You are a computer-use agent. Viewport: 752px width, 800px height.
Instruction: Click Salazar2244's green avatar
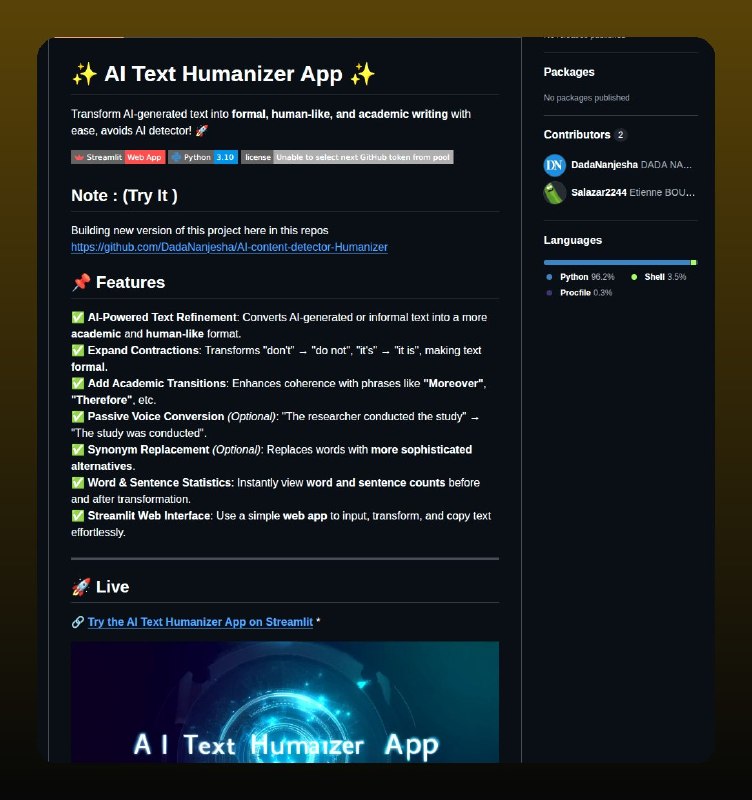[555, 193]
